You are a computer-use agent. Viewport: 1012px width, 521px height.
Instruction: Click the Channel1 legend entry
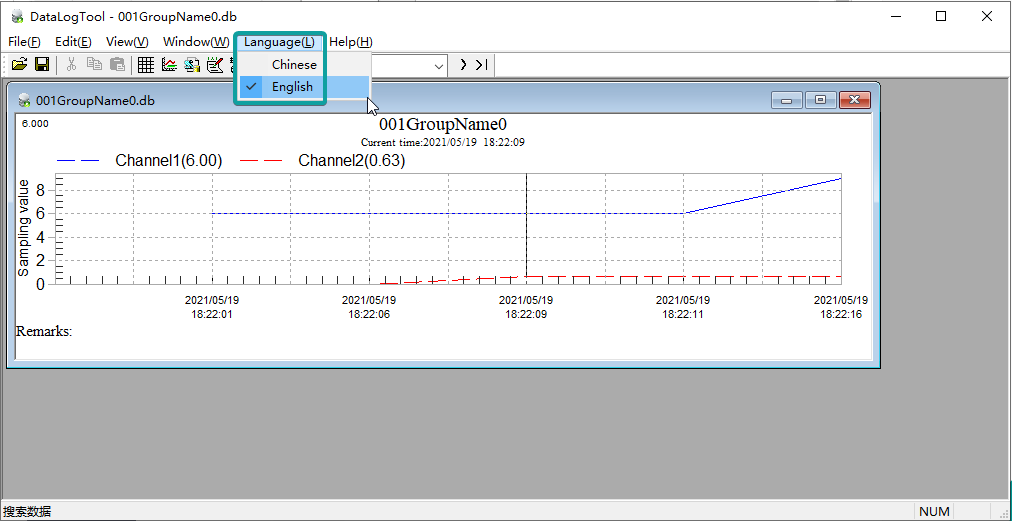point(140,160)
